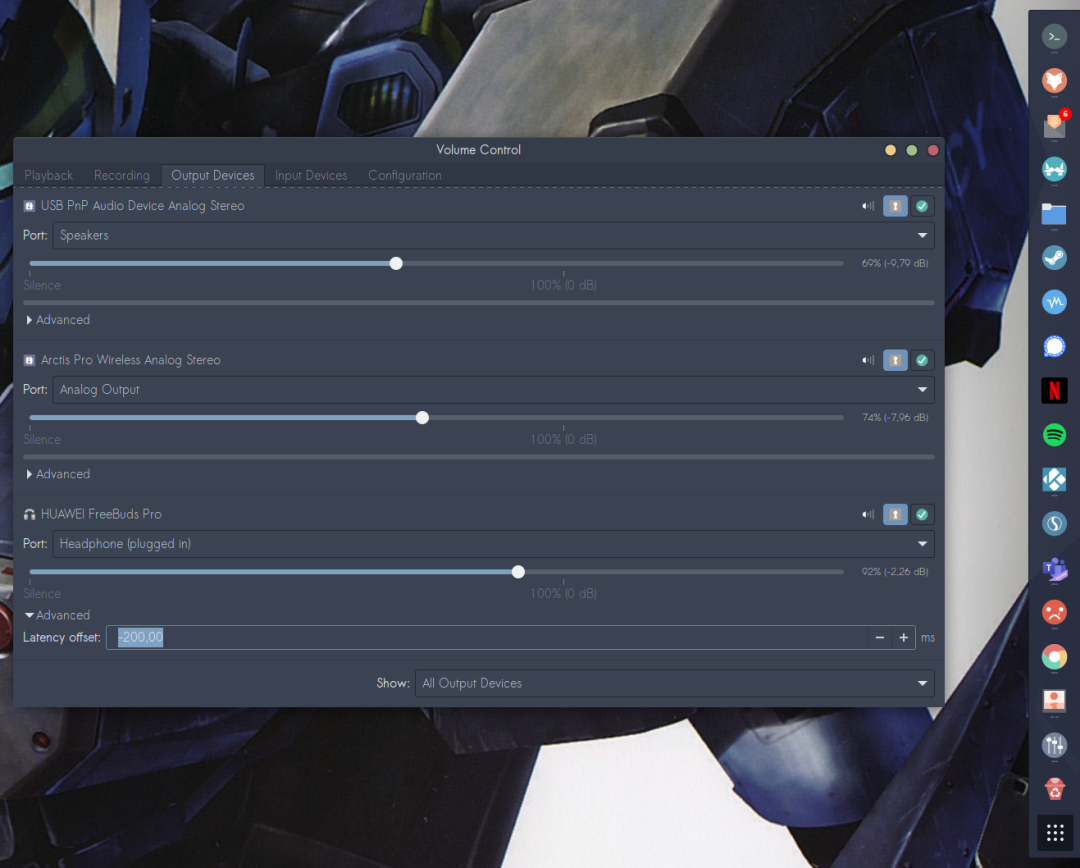The width and height of the screenshot is (1080, 868).
Task: Increase latency offset with plus button
Action: point(904,638)
